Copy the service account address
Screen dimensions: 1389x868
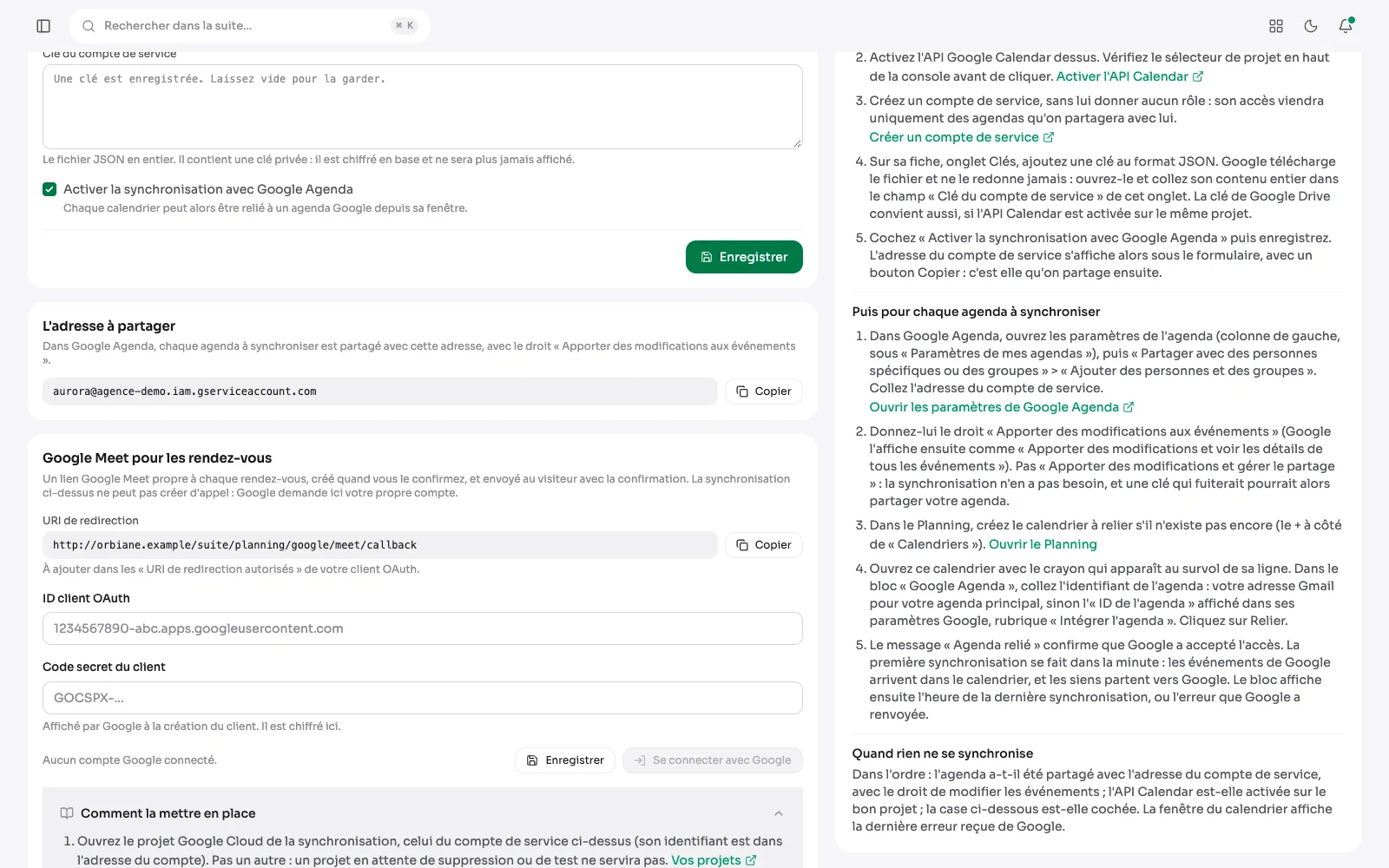point(764,391)
